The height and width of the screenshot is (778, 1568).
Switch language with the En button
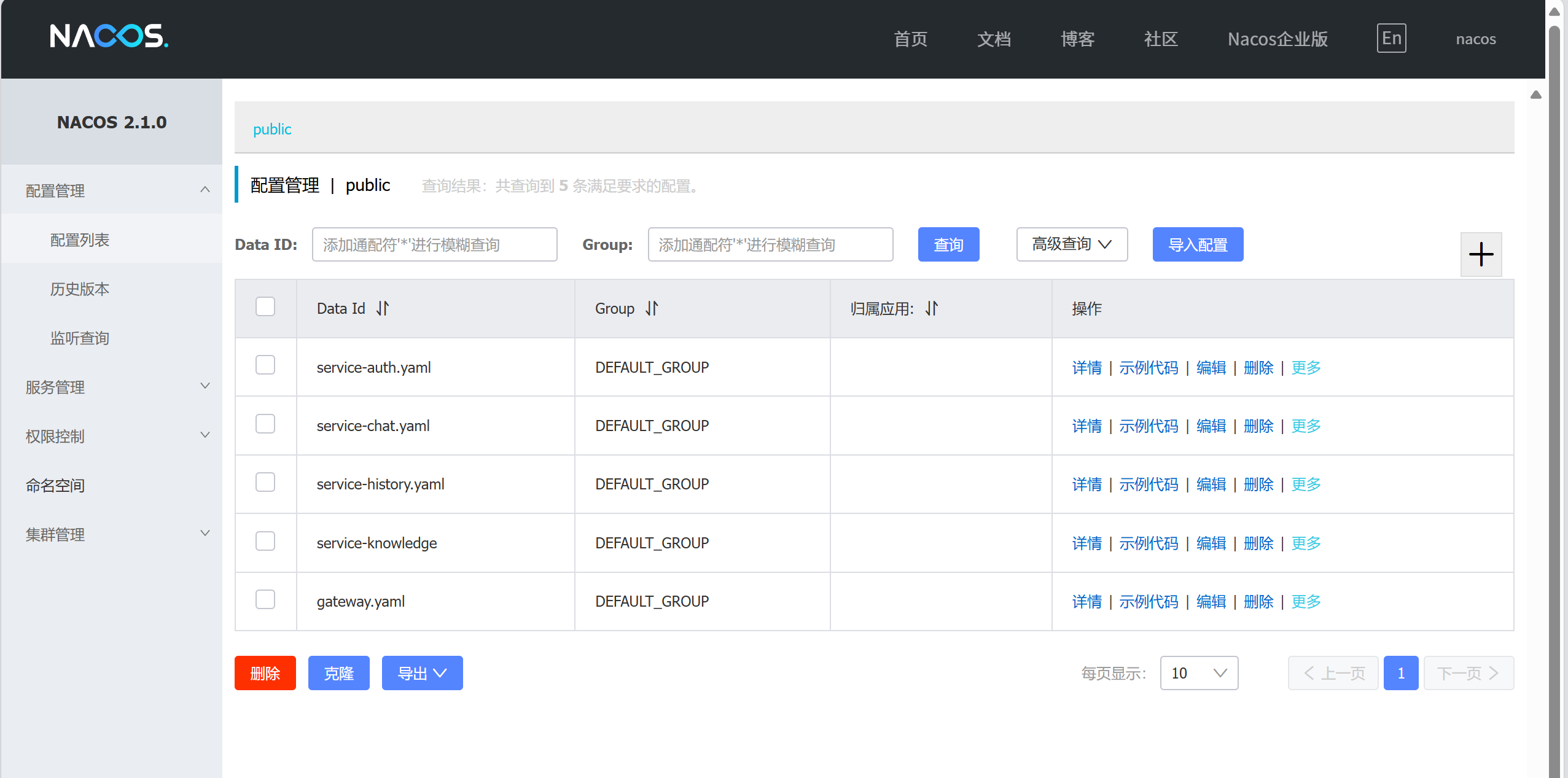[1391, 38]
